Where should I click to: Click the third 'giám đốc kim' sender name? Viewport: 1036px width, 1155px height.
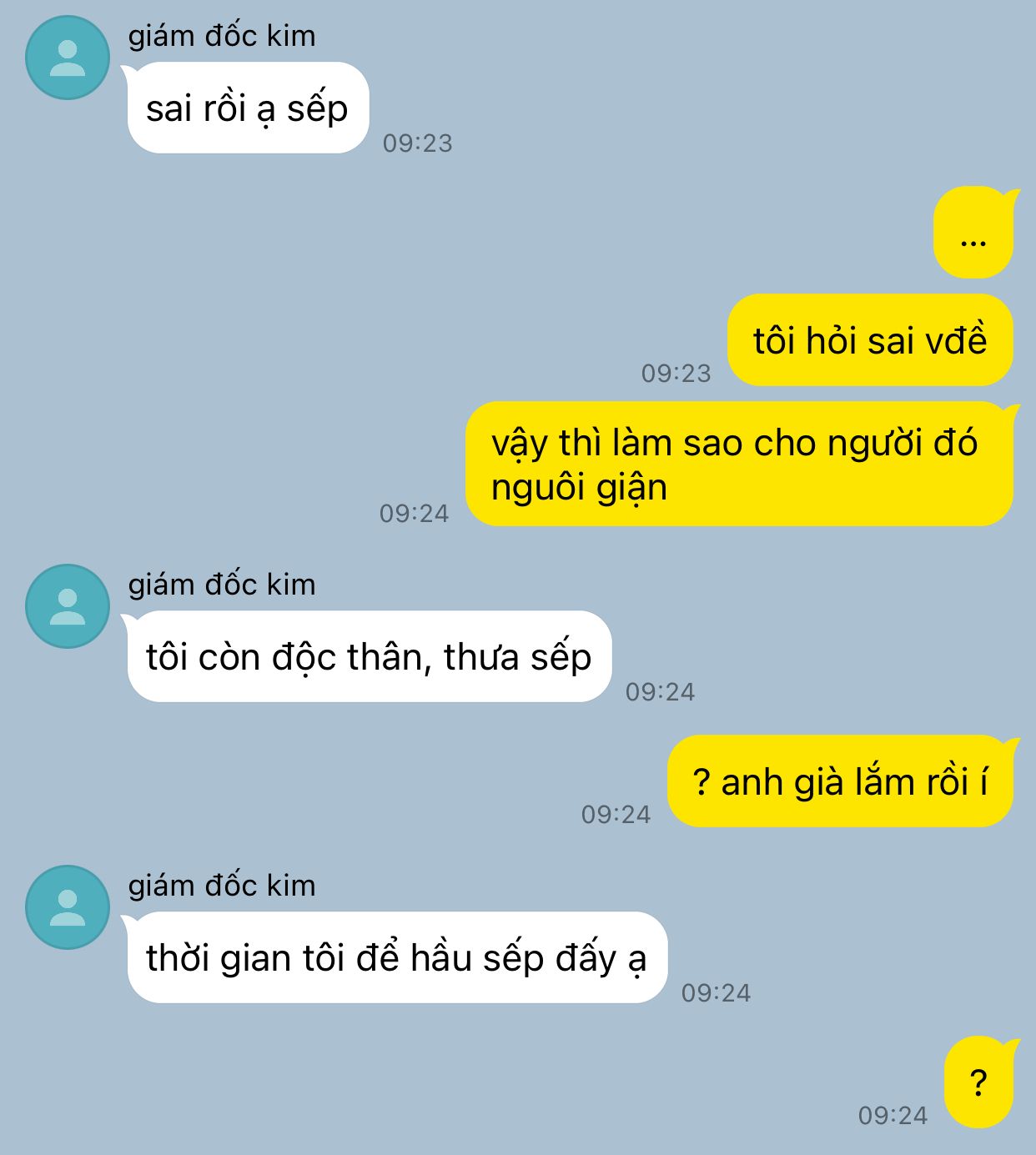click(x=222, y=886)
